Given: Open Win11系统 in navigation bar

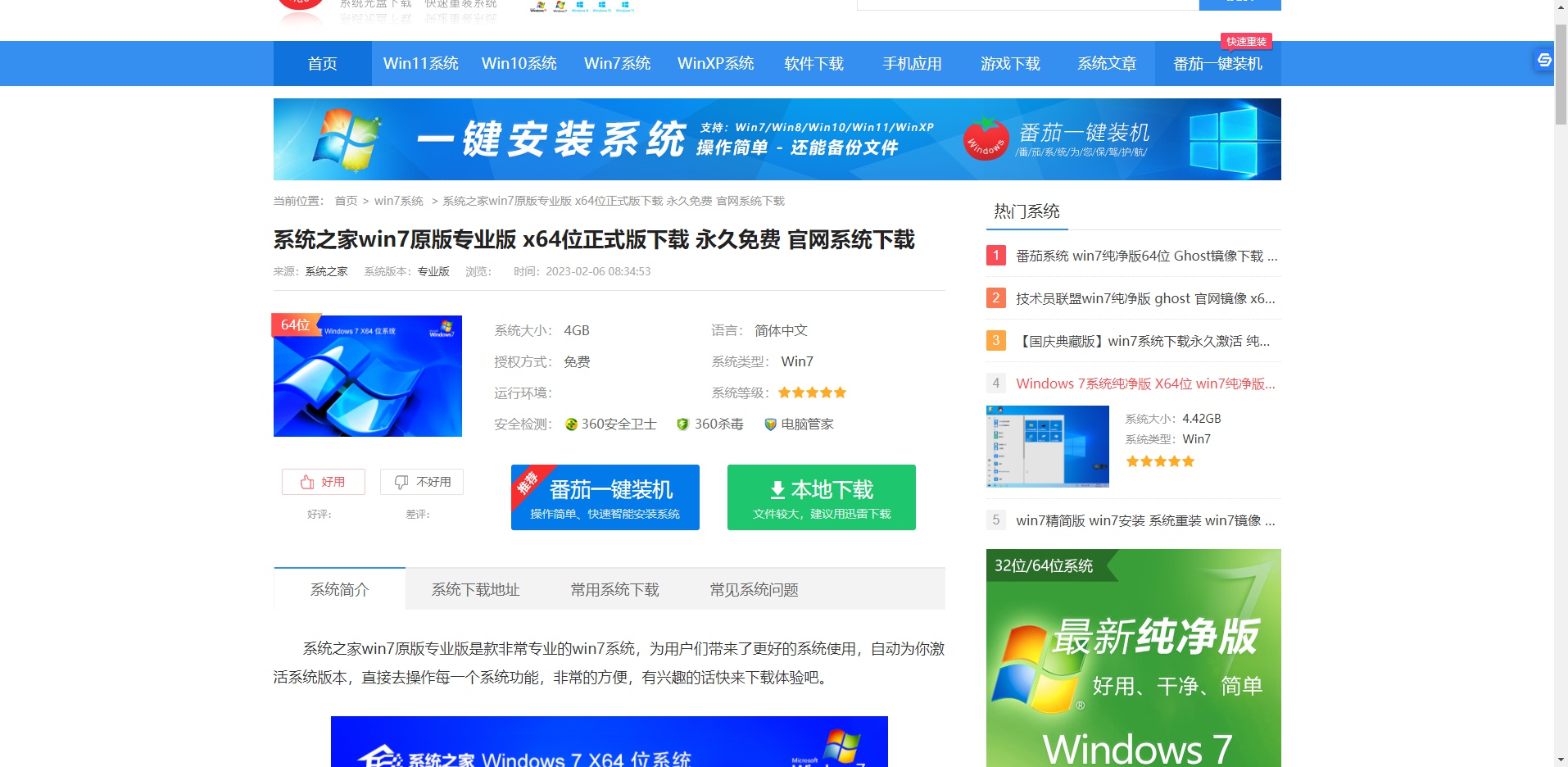Looking at the screenshot, I should [420, 63].
